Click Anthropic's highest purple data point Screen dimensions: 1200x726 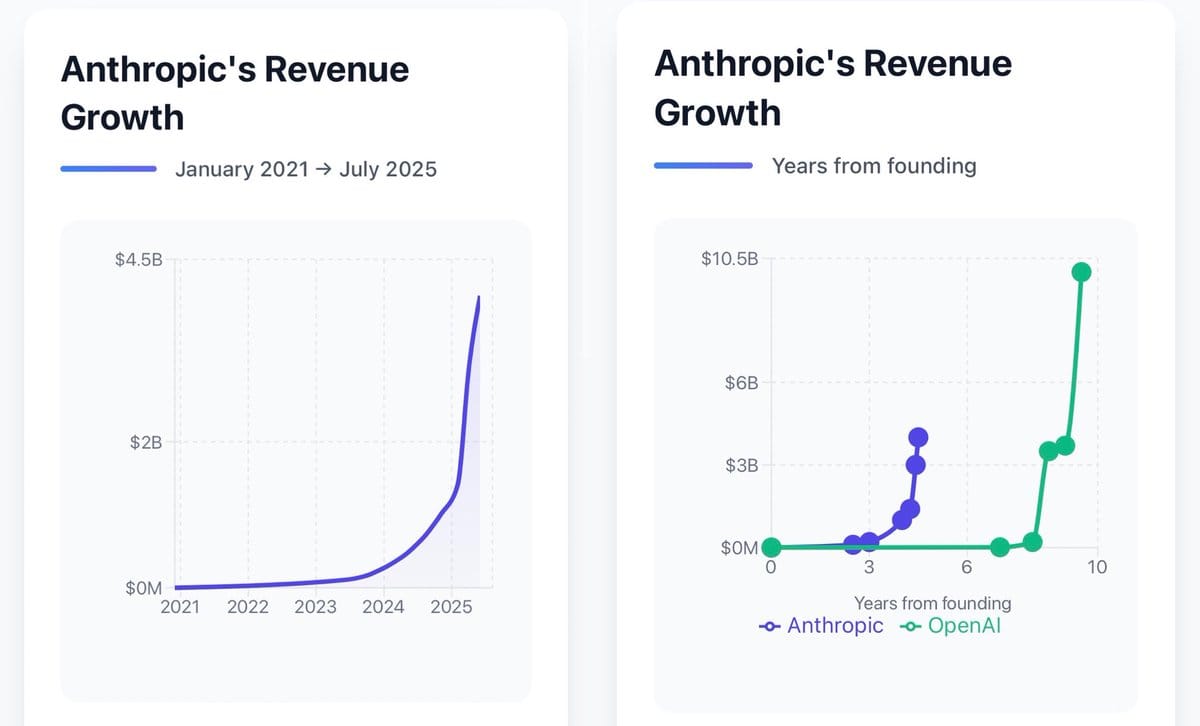pyautogui.click(x=918, y=437)
